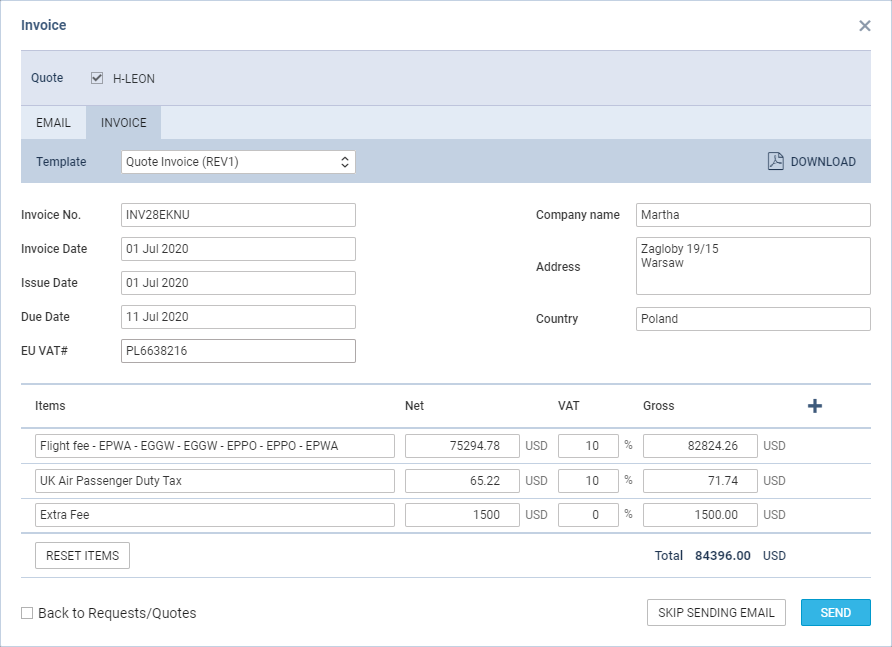Click the Due Date field 11 Jul 2020

pos(238,317)
